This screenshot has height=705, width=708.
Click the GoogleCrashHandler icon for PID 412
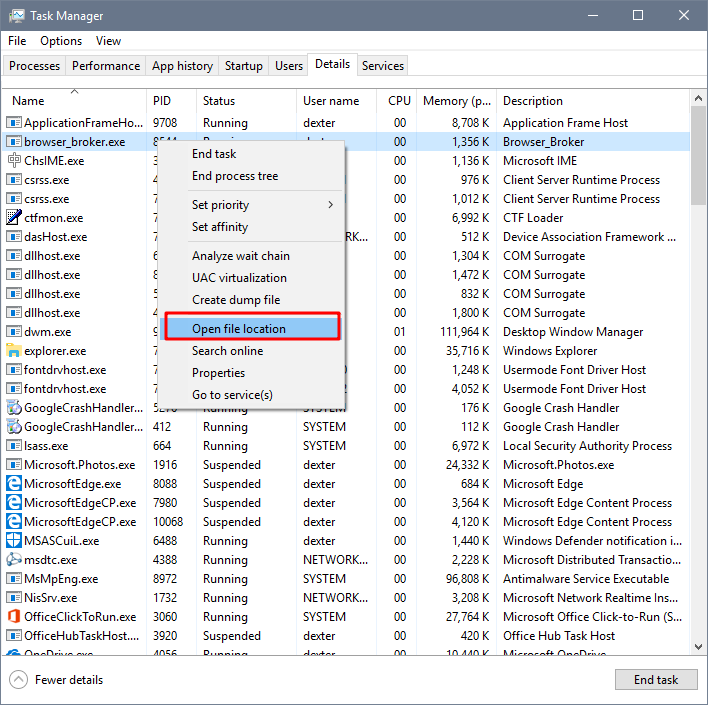(14, 426)
